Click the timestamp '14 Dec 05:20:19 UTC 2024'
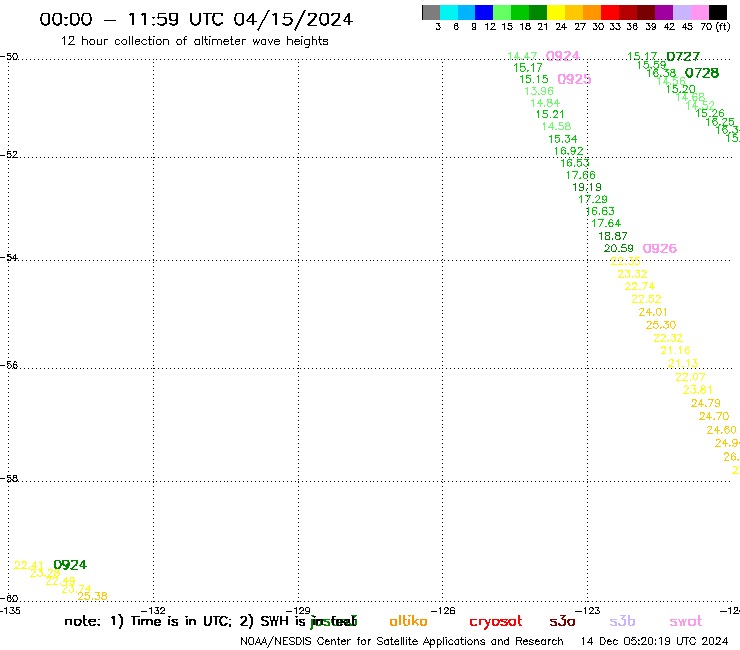The image size is (740, 650). pos(654,641)
